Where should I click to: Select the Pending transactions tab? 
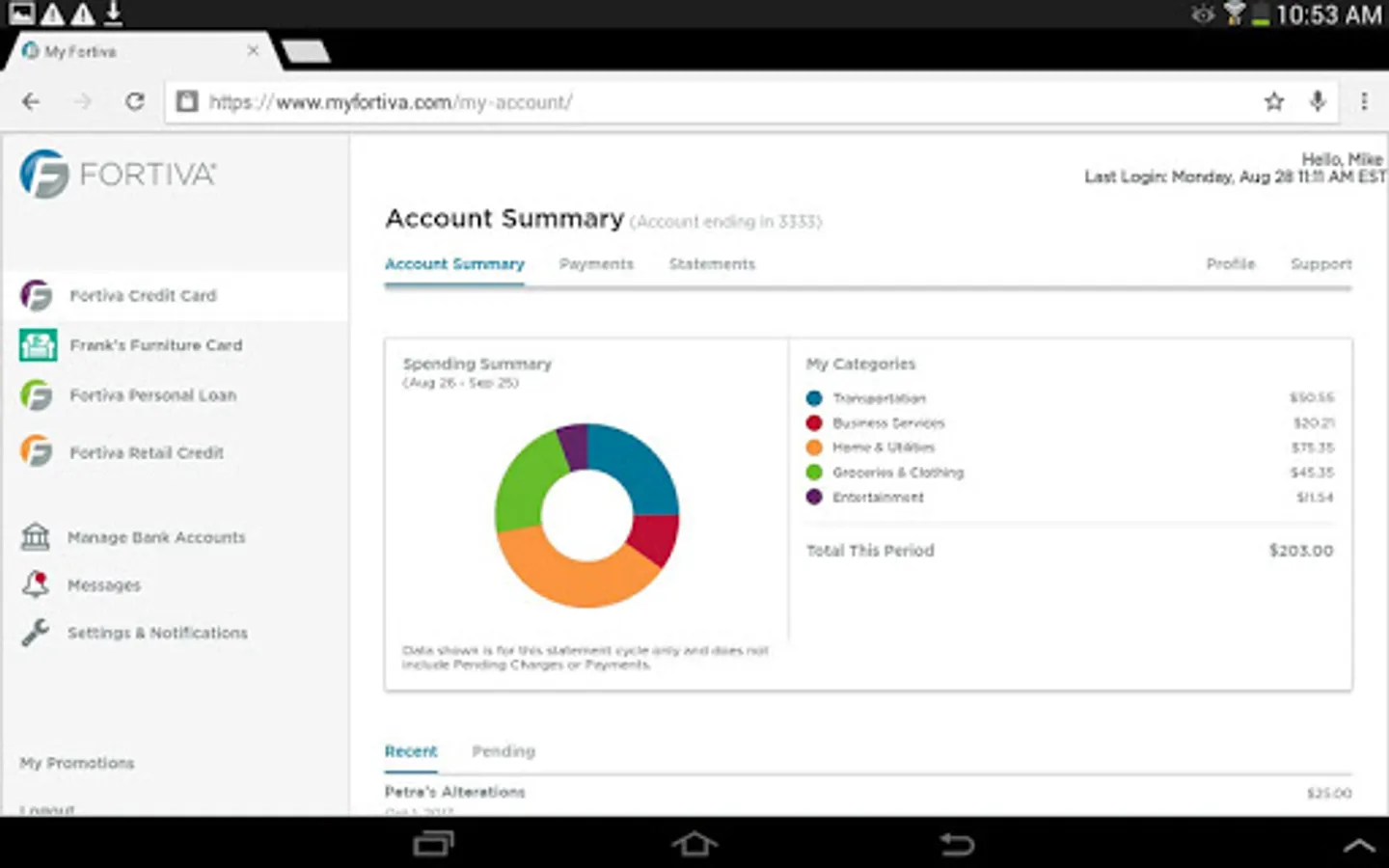[504, 751]
